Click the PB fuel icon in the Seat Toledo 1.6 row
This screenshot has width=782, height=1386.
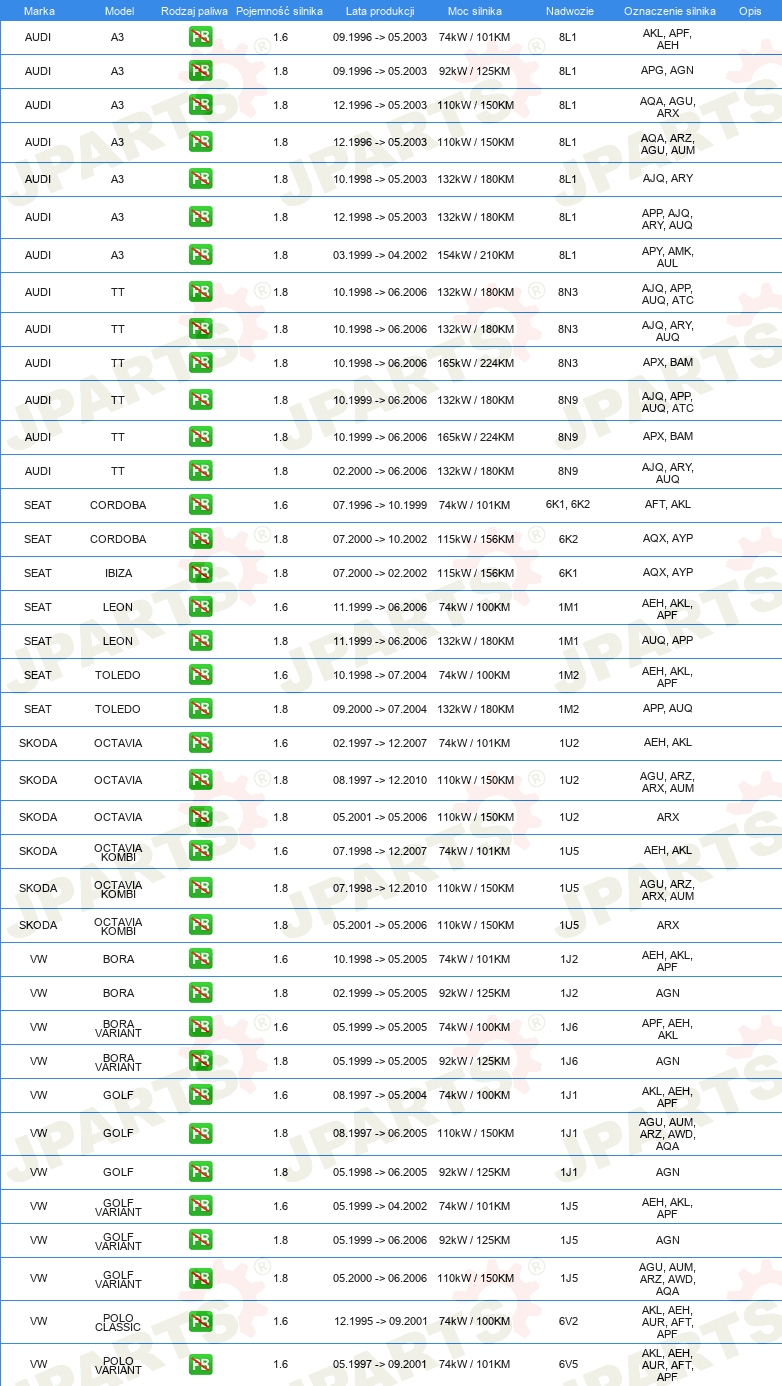tap(201, 675)
